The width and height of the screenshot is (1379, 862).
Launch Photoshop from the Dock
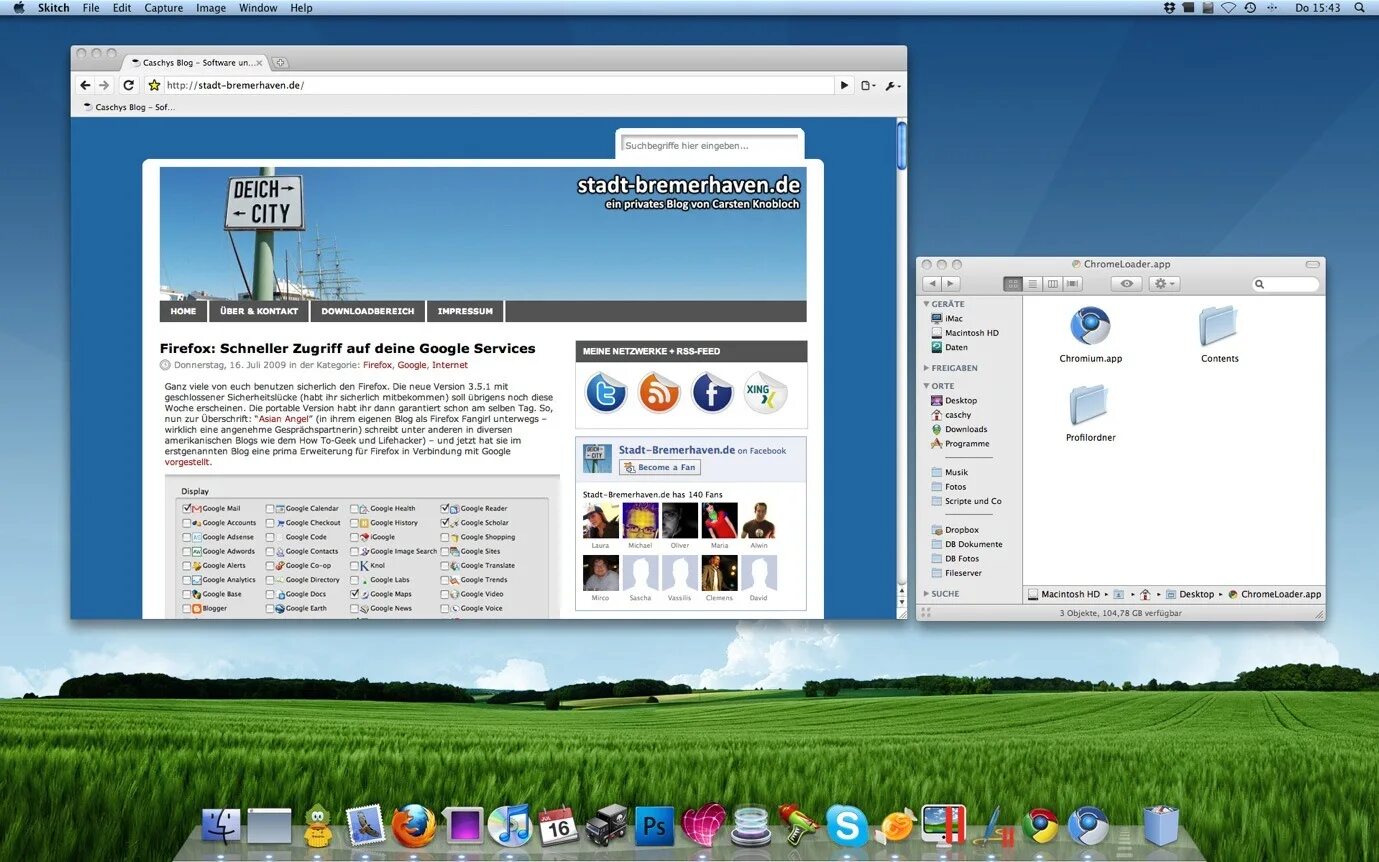[654, 826]
